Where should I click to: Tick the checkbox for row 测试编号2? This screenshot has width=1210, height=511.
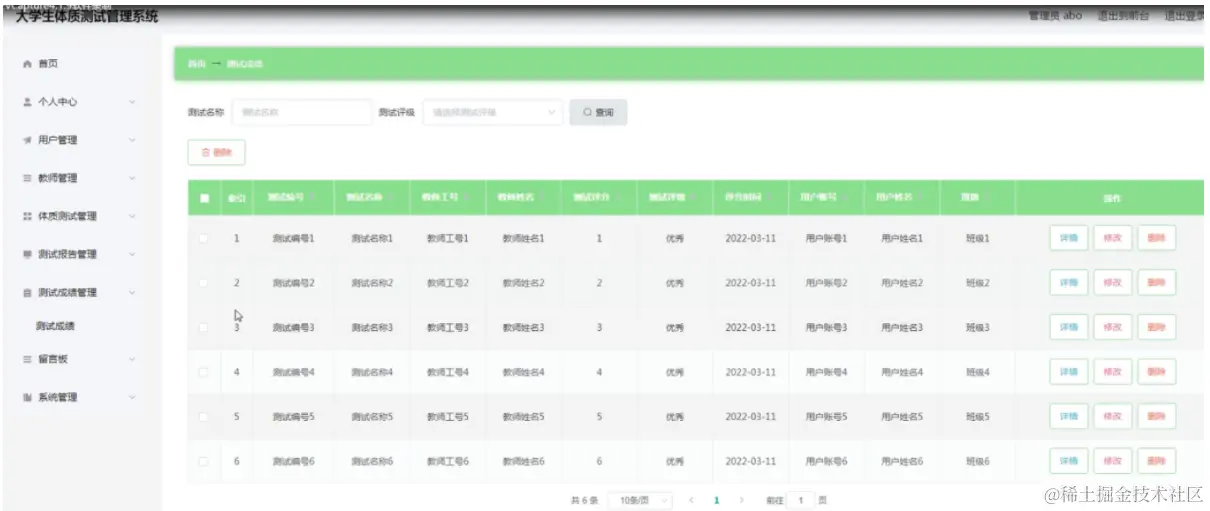(x=204, y=283)
